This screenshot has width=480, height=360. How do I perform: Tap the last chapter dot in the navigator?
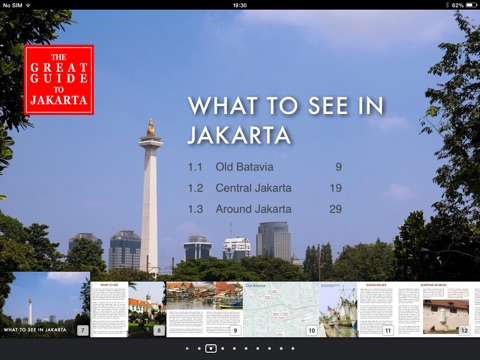tap(293, 348)
